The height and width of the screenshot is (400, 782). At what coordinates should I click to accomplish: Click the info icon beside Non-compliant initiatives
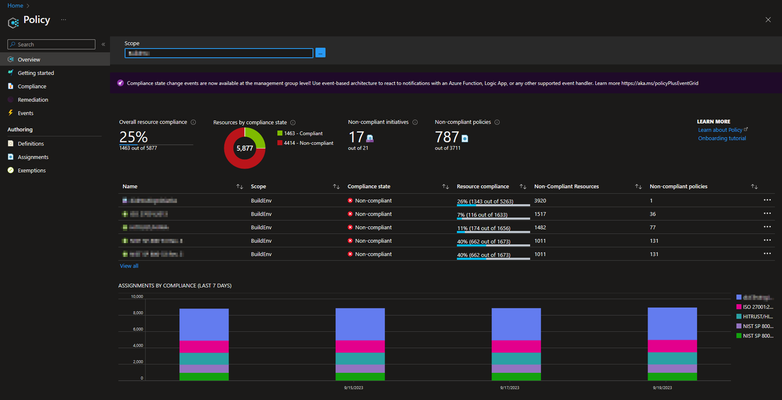point(415,122)
